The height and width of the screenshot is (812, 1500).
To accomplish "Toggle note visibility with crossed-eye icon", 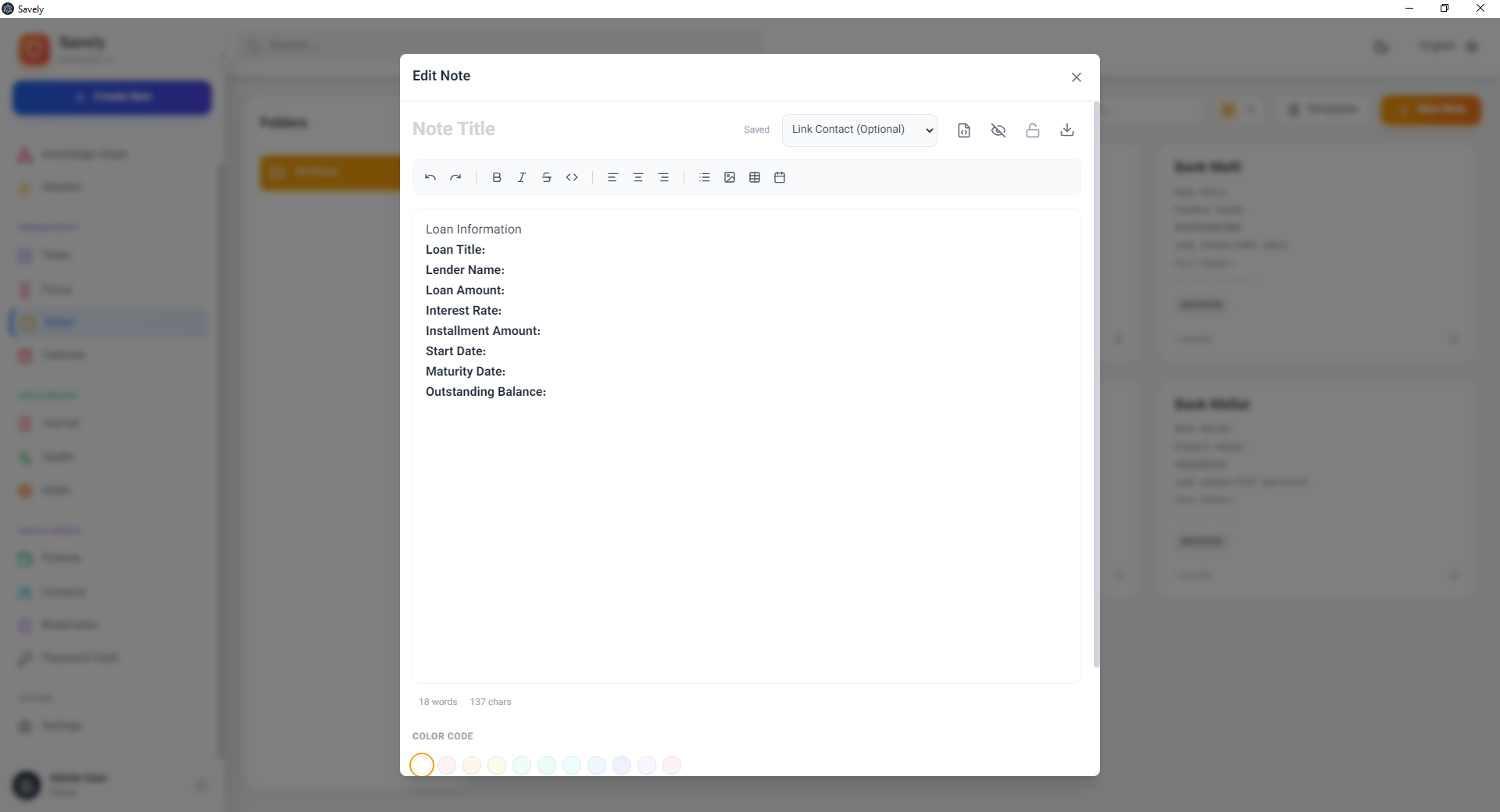I will tap(998, 130).
